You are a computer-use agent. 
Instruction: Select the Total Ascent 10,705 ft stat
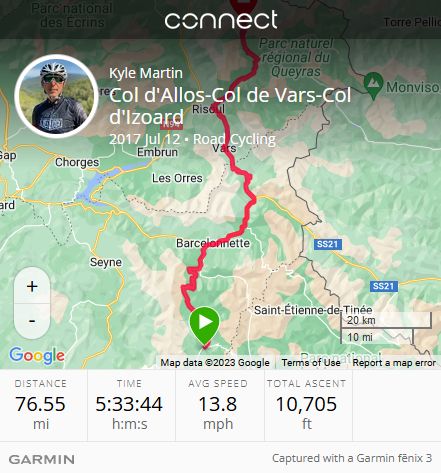point(306,406)
